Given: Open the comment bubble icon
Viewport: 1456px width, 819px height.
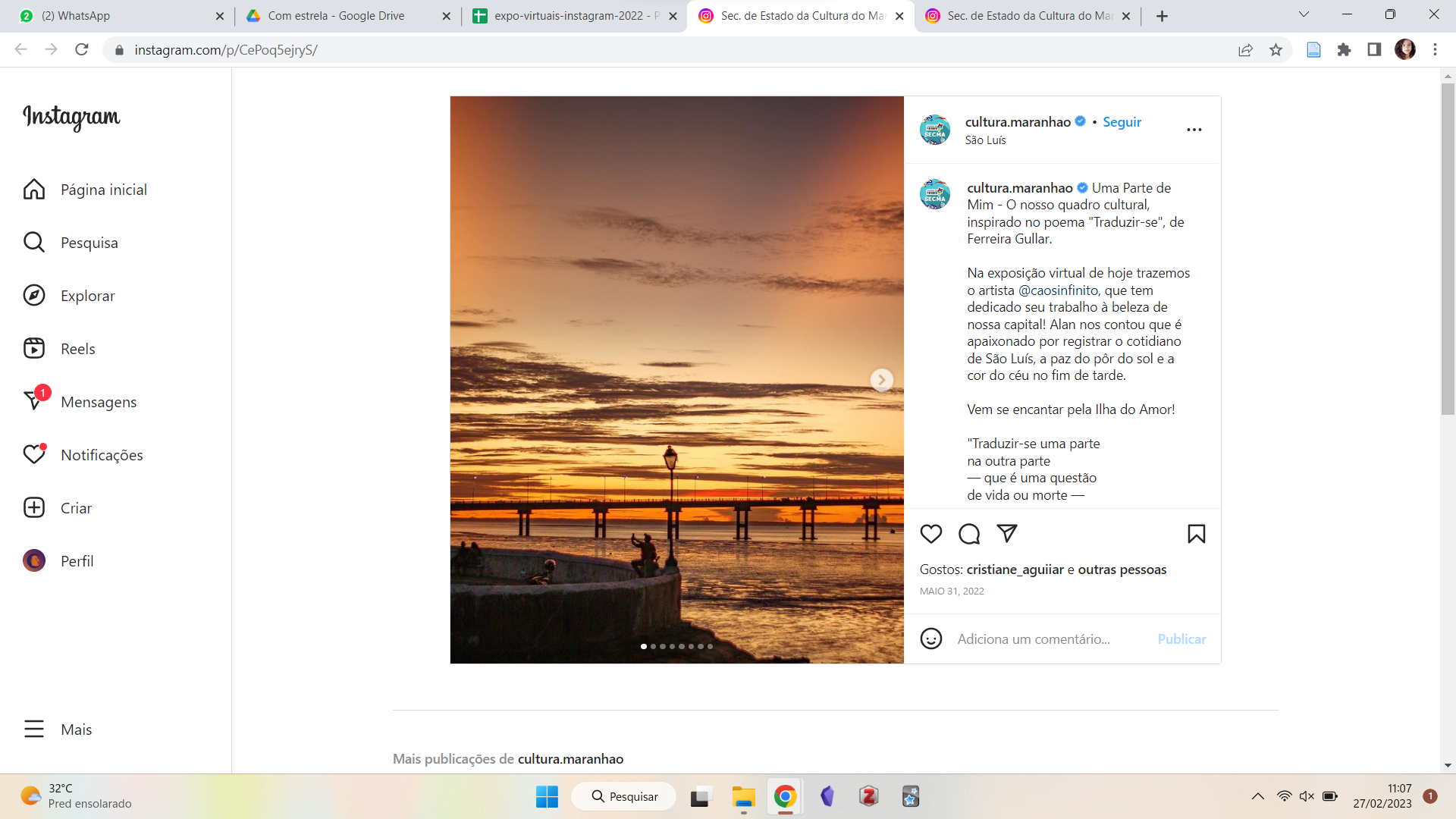Looking at the screenshot, I should pyautogui.click(x=969, y=534).
